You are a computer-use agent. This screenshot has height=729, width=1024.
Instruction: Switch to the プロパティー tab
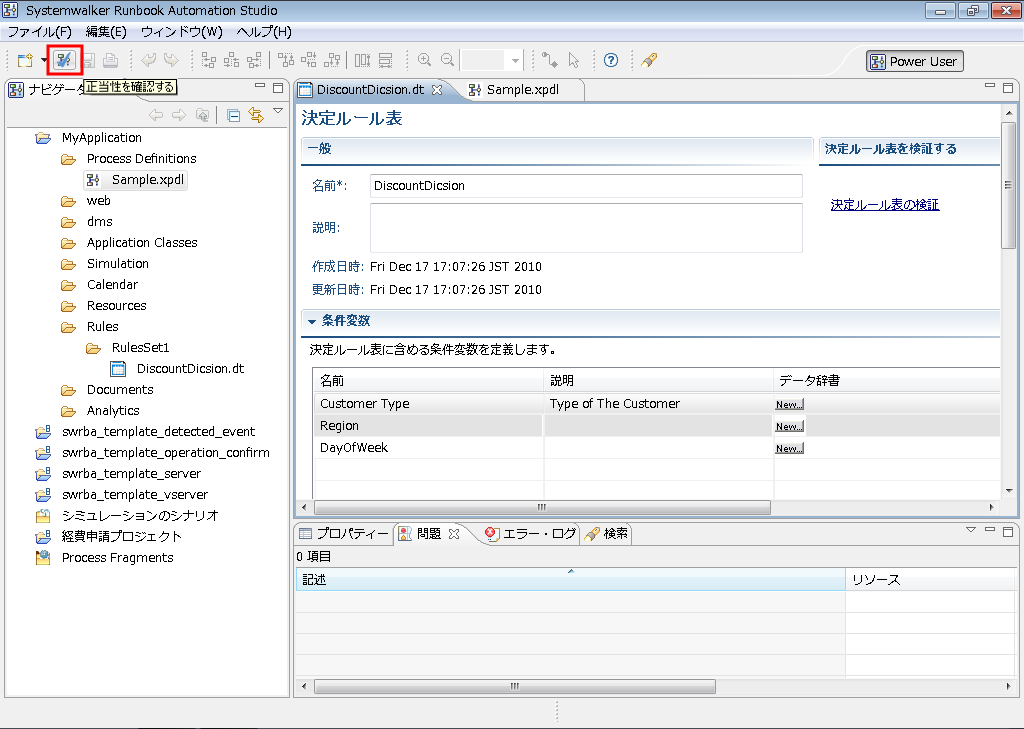point(344,534)
